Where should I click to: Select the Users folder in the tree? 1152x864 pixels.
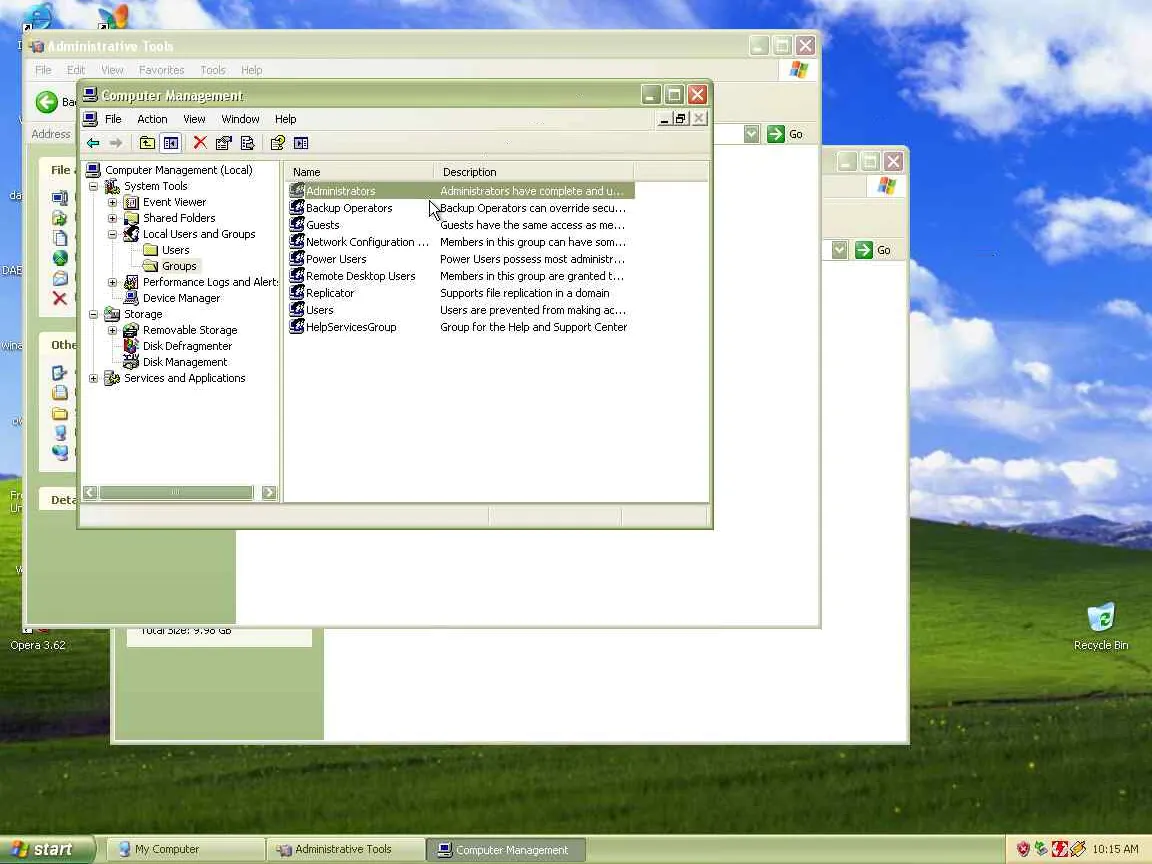click(x=176, y=250)
